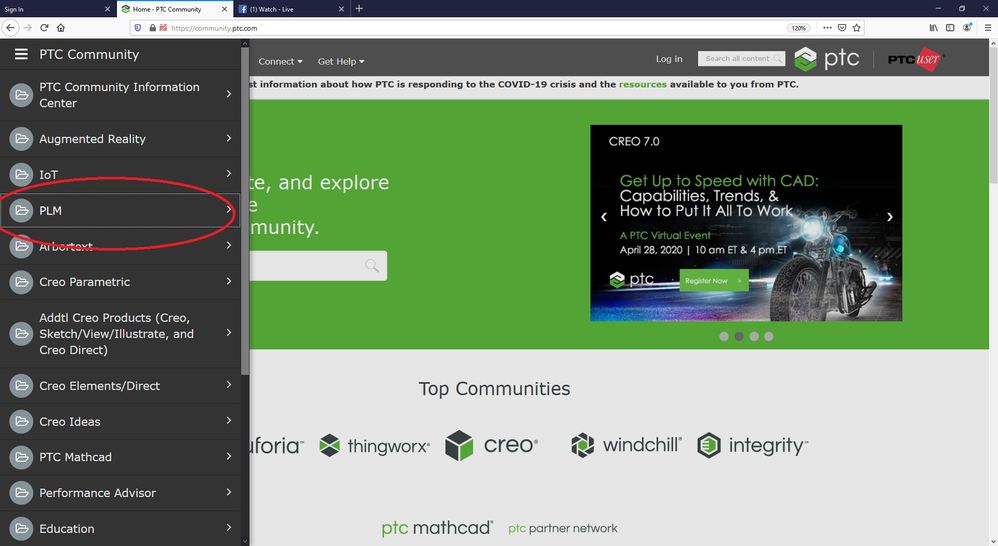998x546 pixels.
Task: Show the previous carousel slide
Action: coord(604,217)
